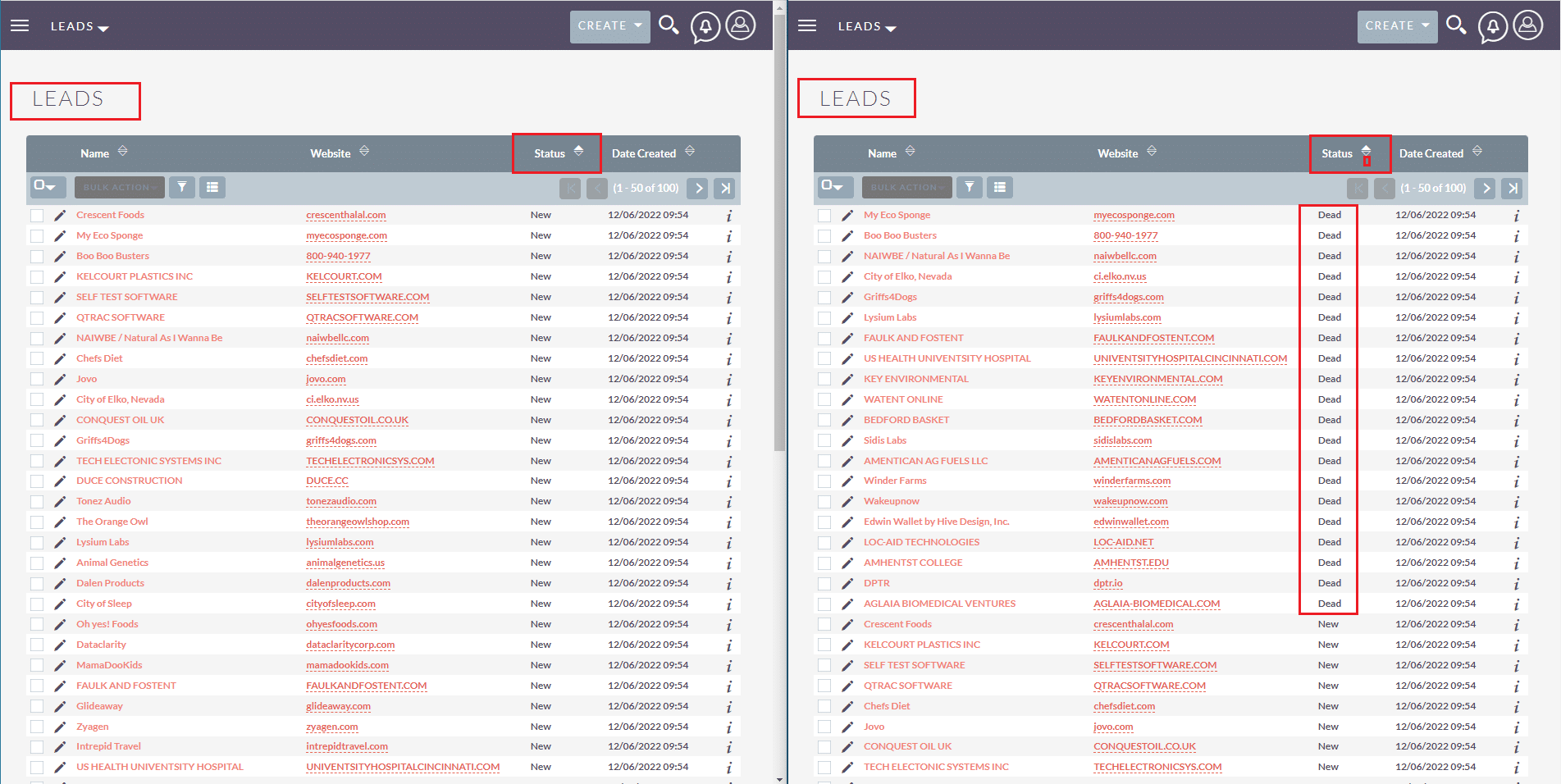The width and height of the screenshot is (1561, 784).
Task: Tick checkbox for Glideaway in left window
Action: click(37, 707)
